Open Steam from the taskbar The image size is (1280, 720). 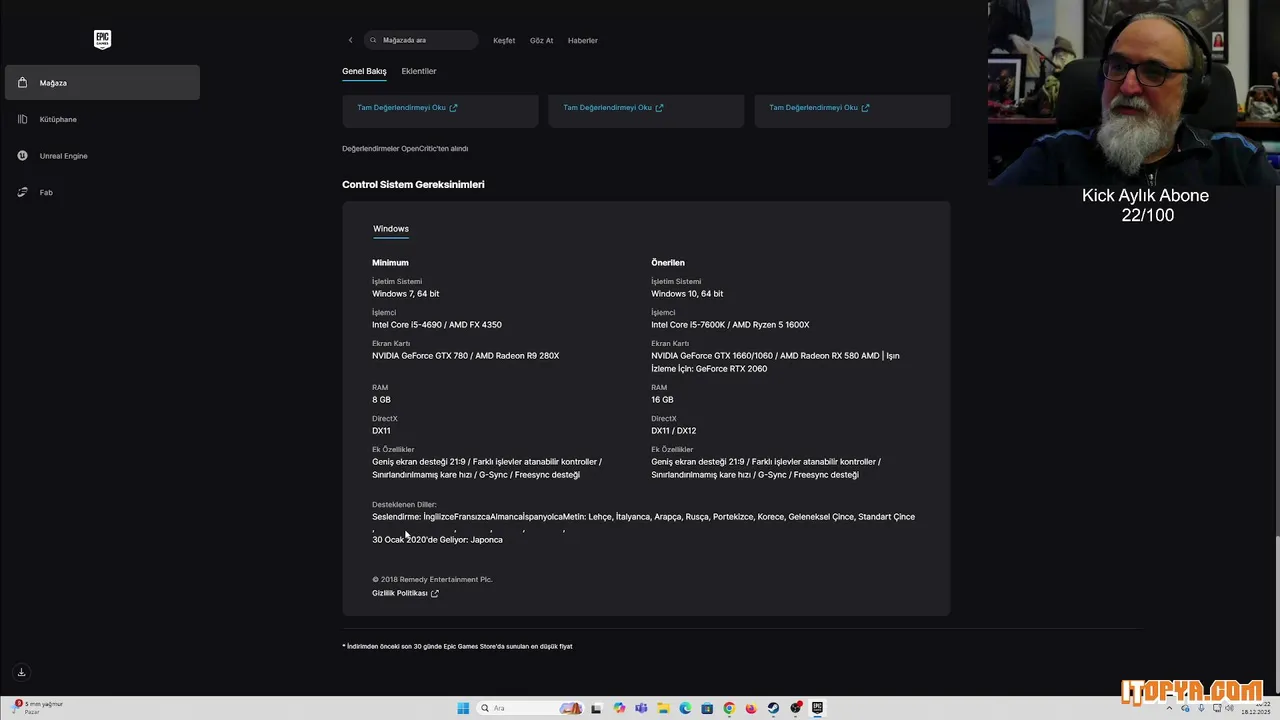tap(773, 708)
